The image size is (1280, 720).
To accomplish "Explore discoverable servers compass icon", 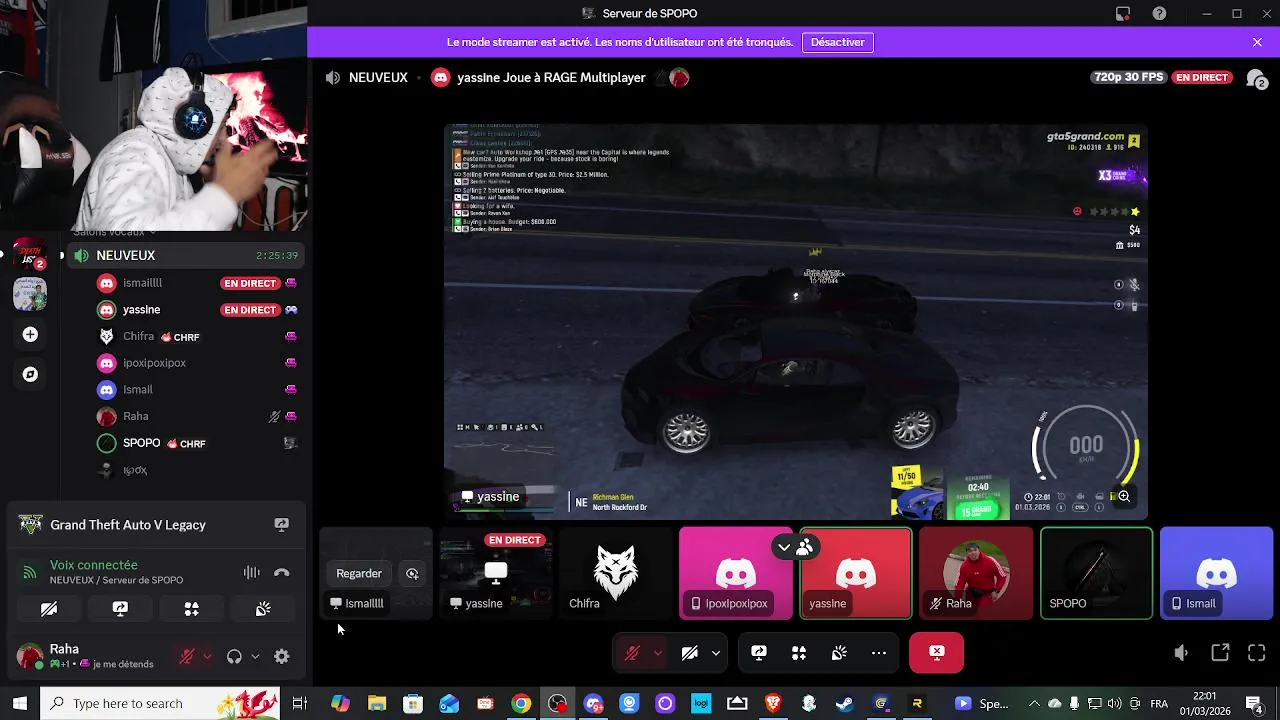I will [30, 375].
